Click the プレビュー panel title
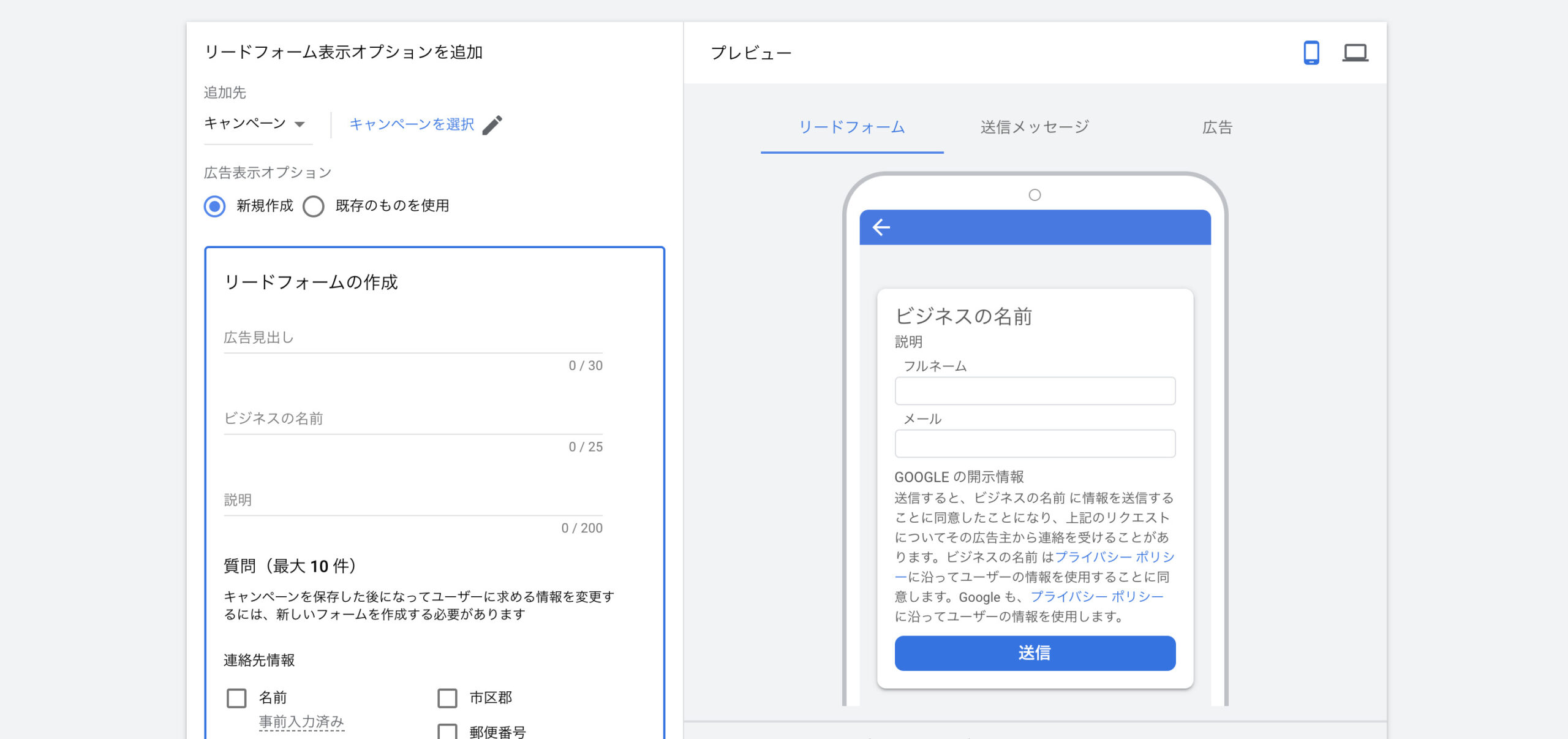Screen dimensions: 1568x739 tap(751, 53)
